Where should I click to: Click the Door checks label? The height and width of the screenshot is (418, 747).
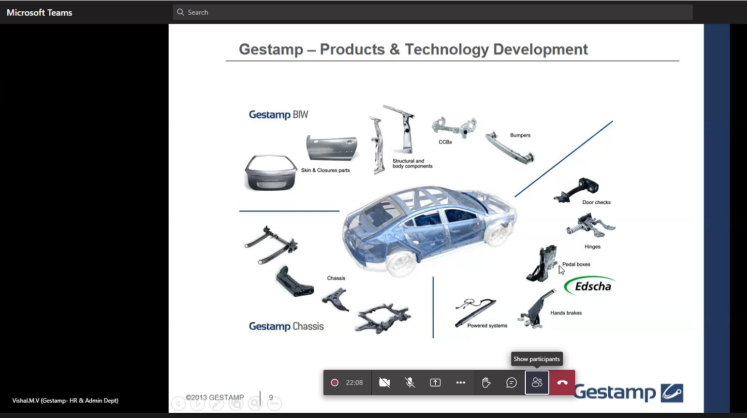pyautogui.click(x=596, y=202)
